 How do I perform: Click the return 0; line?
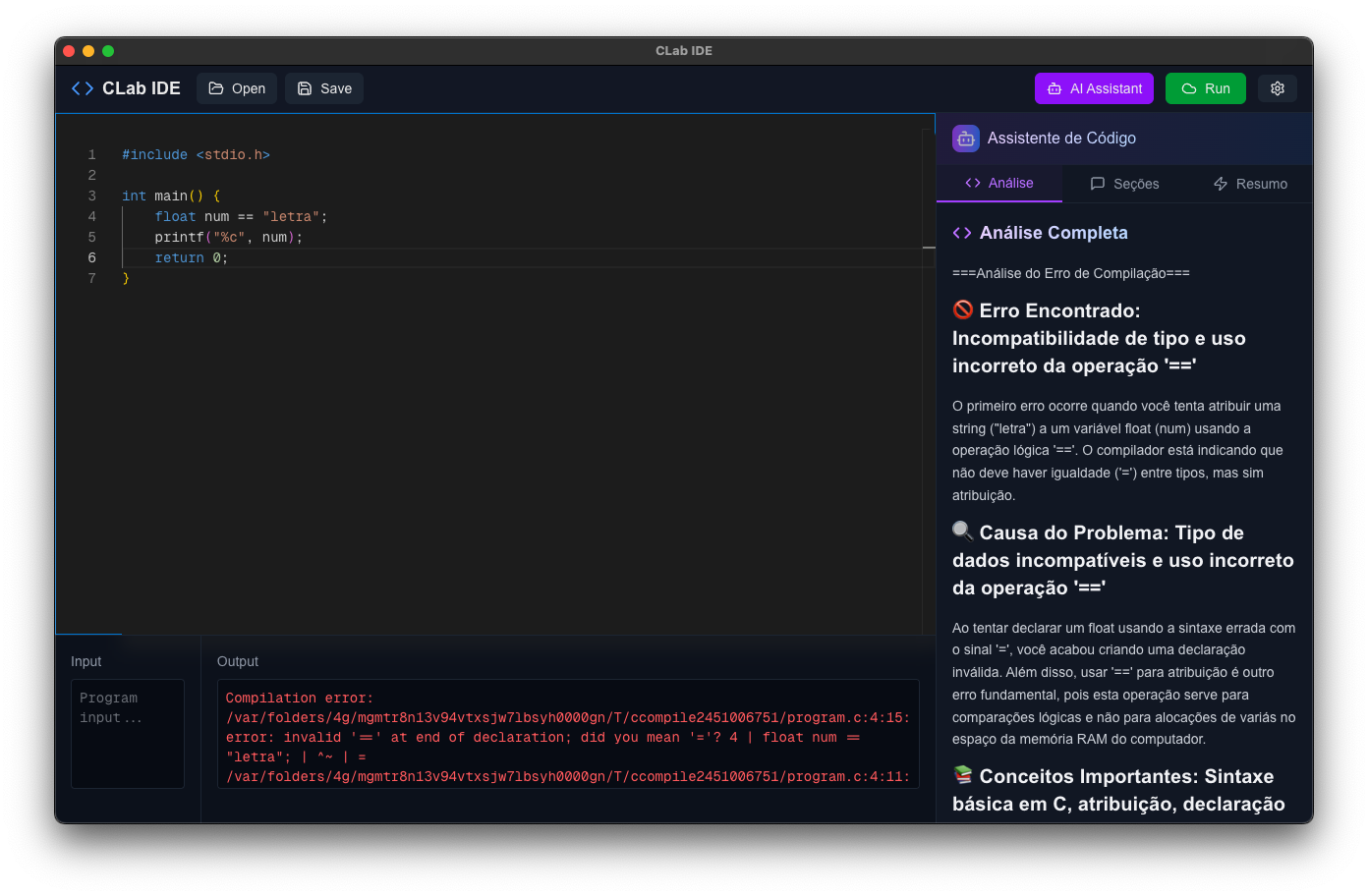(x=191, y=257)
